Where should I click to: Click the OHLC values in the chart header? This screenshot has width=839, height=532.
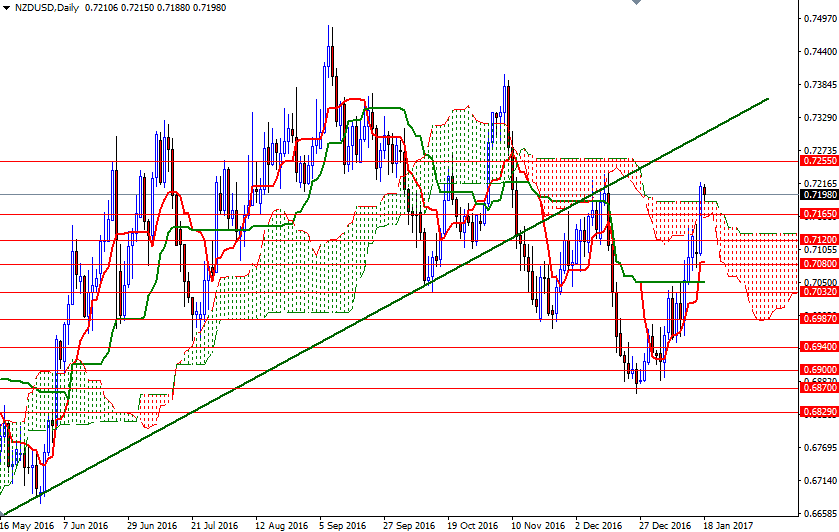[155, 8]
